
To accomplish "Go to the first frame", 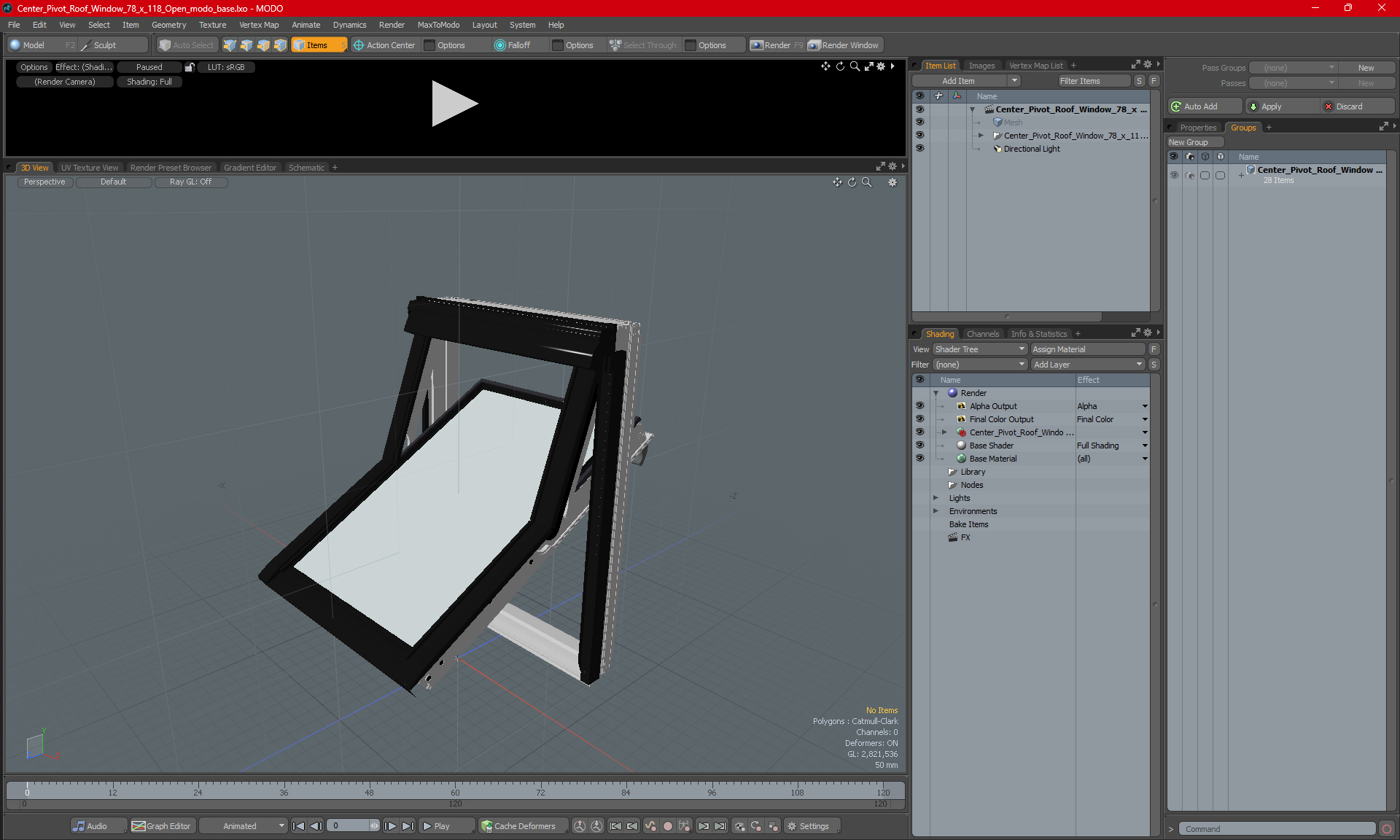I will pos(299,826).
